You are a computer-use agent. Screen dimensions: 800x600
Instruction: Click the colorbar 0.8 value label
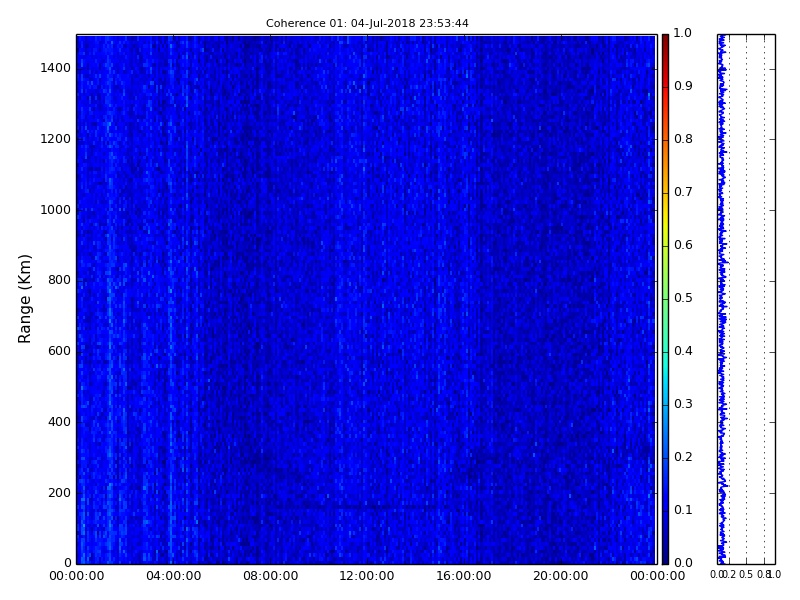(683, 139)
